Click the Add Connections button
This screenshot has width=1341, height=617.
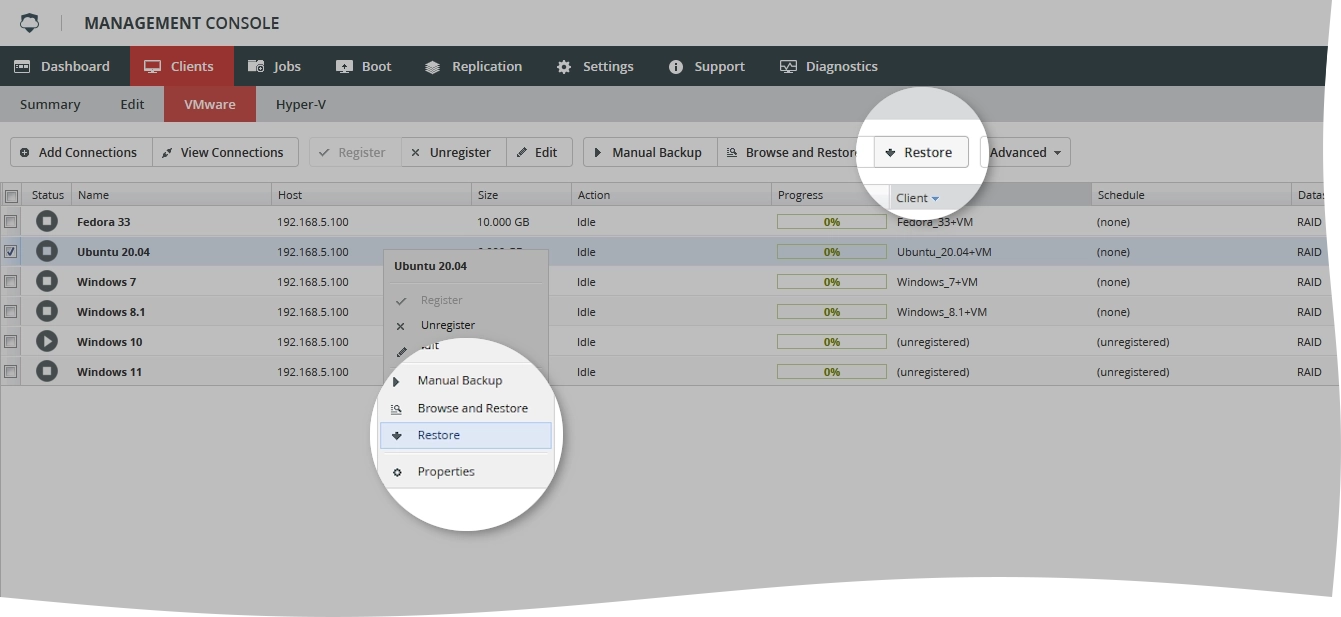pyautogui.click(x=81, y=152)
